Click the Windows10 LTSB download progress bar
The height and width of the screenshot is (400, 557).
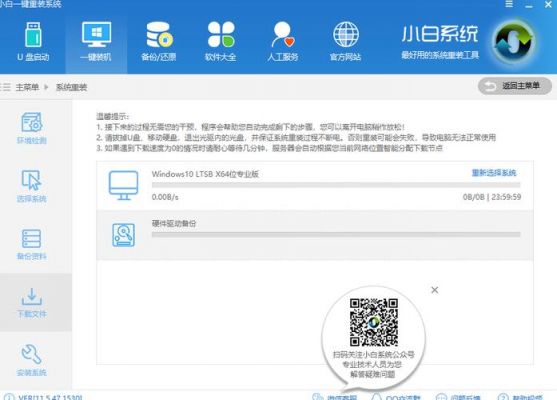336,185
